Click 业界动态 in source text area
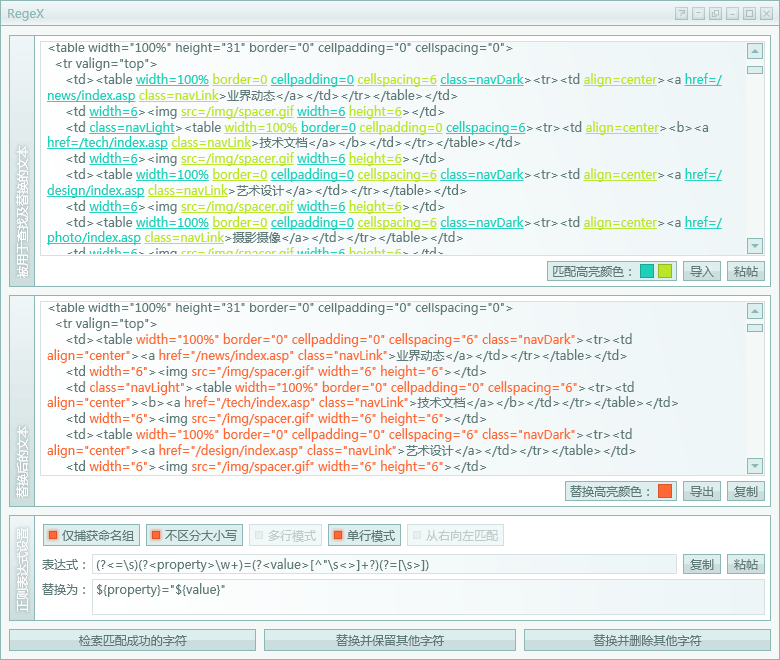Screen dimensions: 780x660 (x=251, y=95)
